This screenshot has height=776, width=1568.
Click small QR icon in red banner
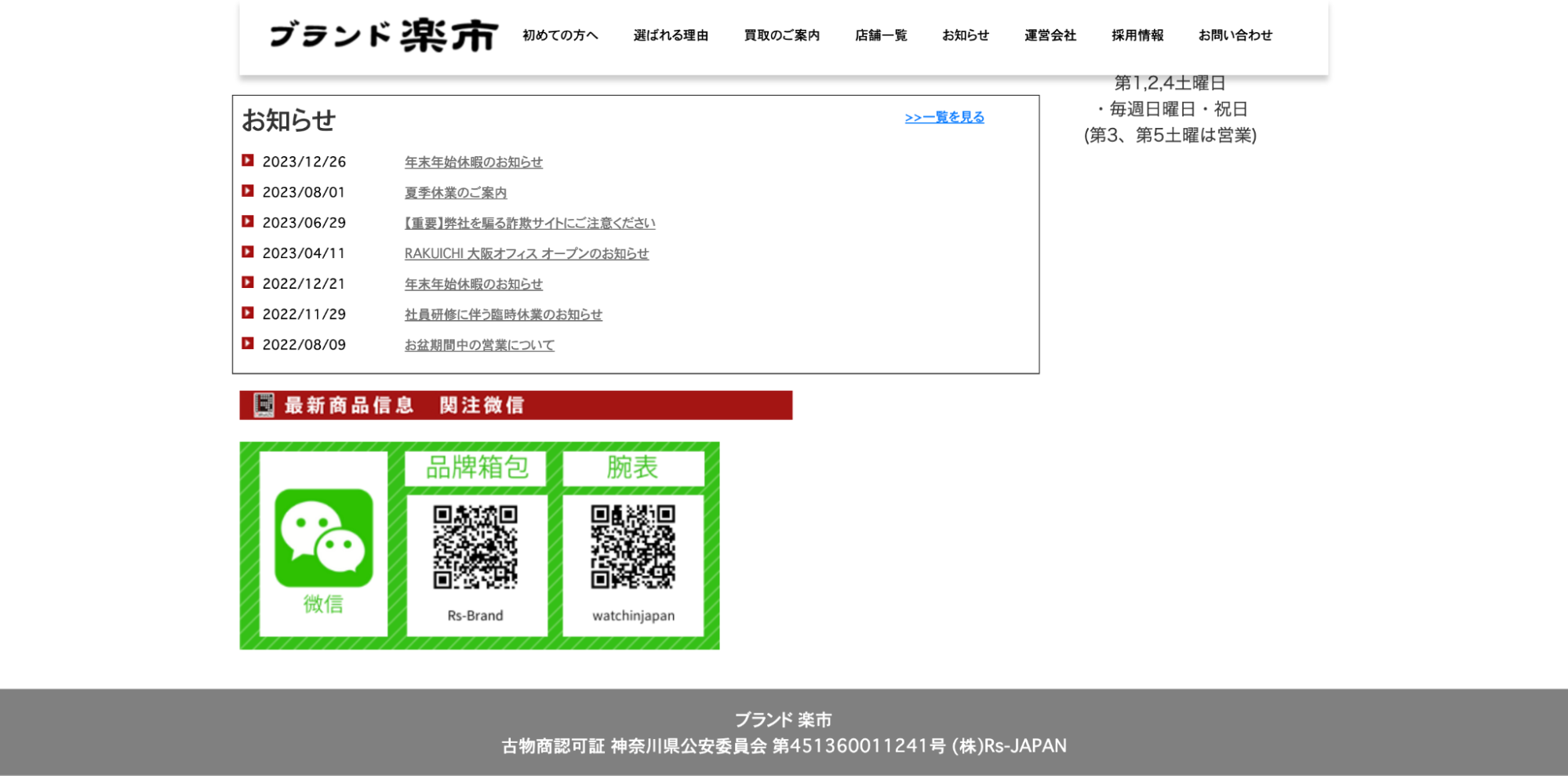(264, 405)
